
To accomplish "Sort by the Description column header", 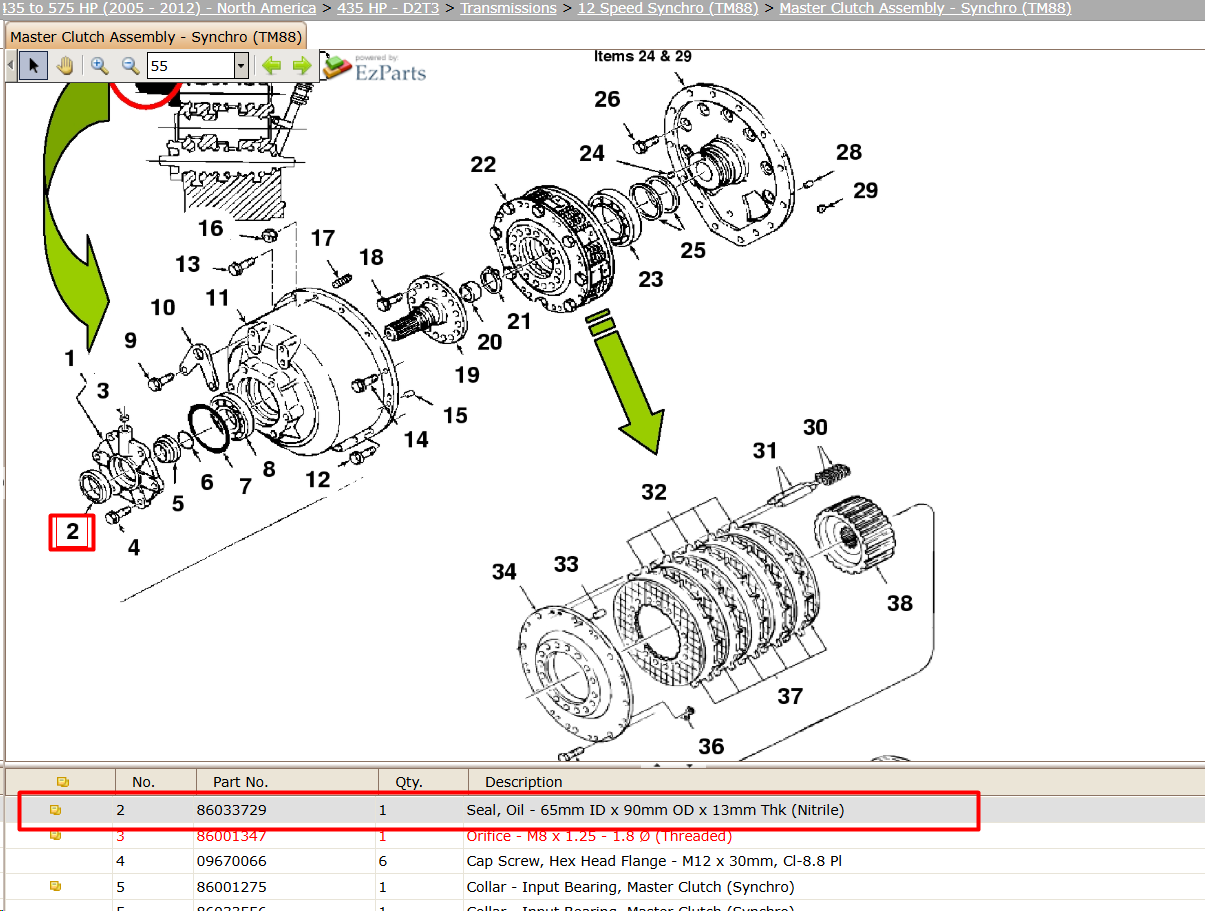I will [x=524, y=782].
